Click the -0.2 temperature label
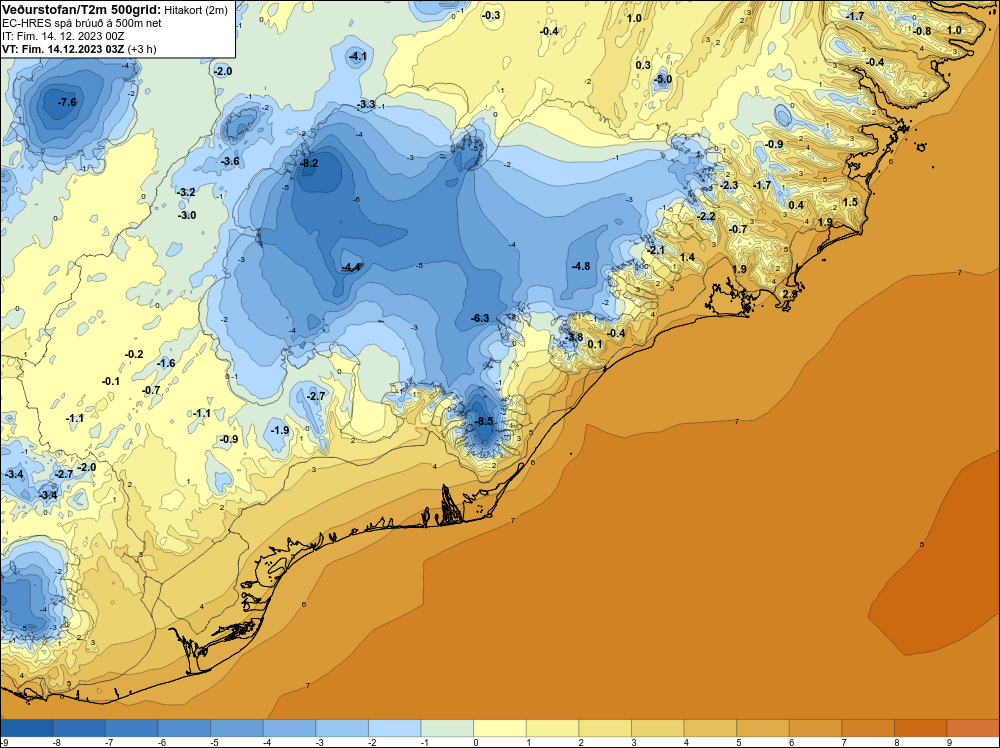 click(134, 355)
